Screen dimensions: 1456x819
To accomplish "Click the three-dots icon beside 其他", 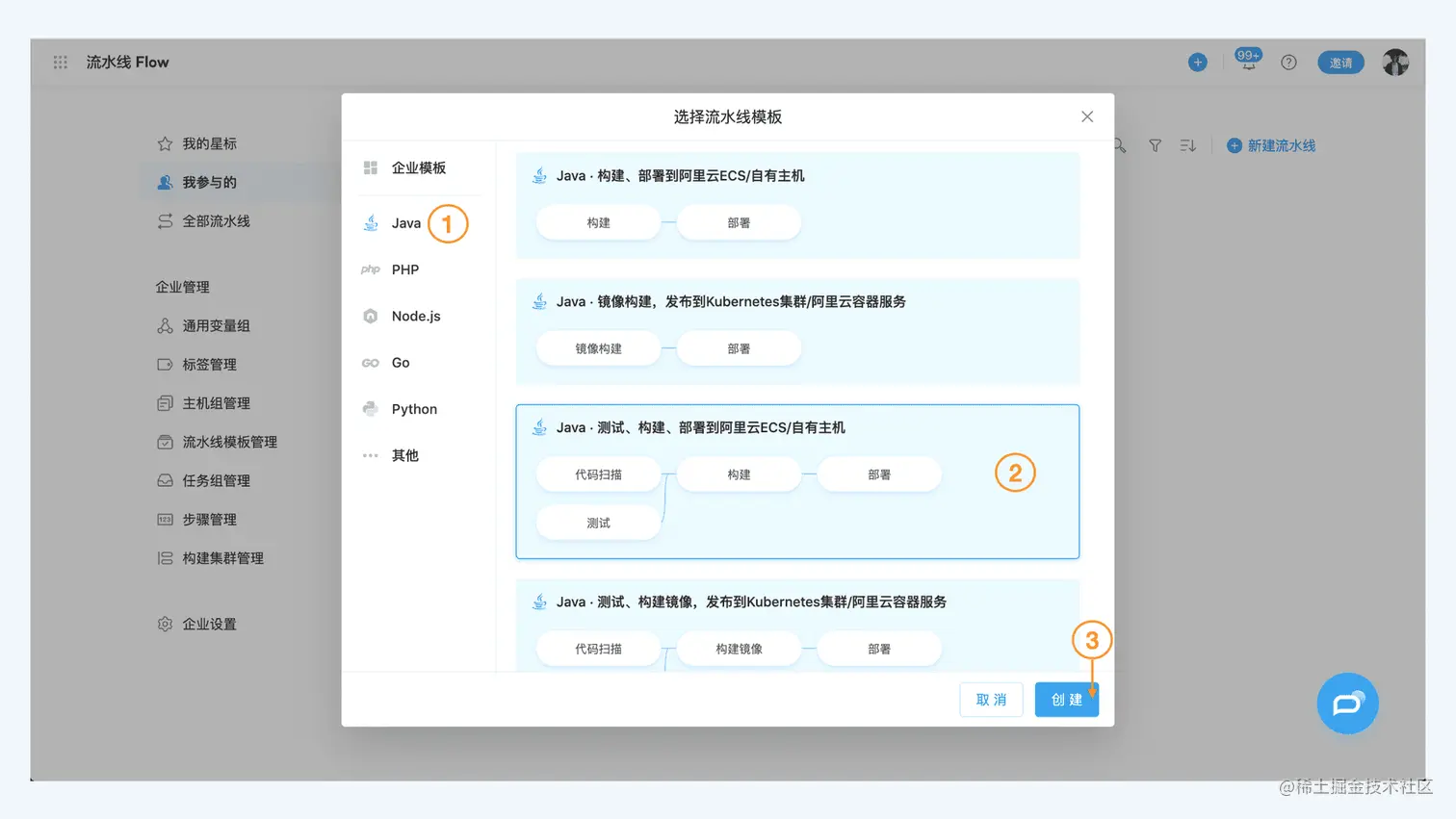I will click(371, 455).
